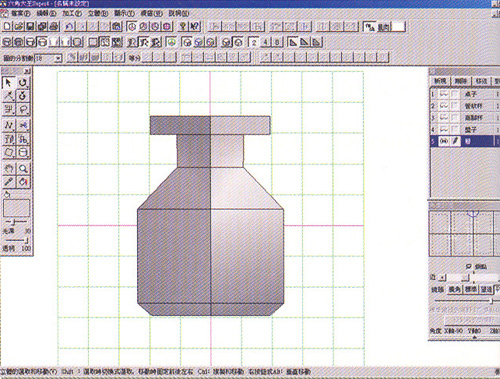
Task: Select the arrow selection tool
Action: [9, 83]
